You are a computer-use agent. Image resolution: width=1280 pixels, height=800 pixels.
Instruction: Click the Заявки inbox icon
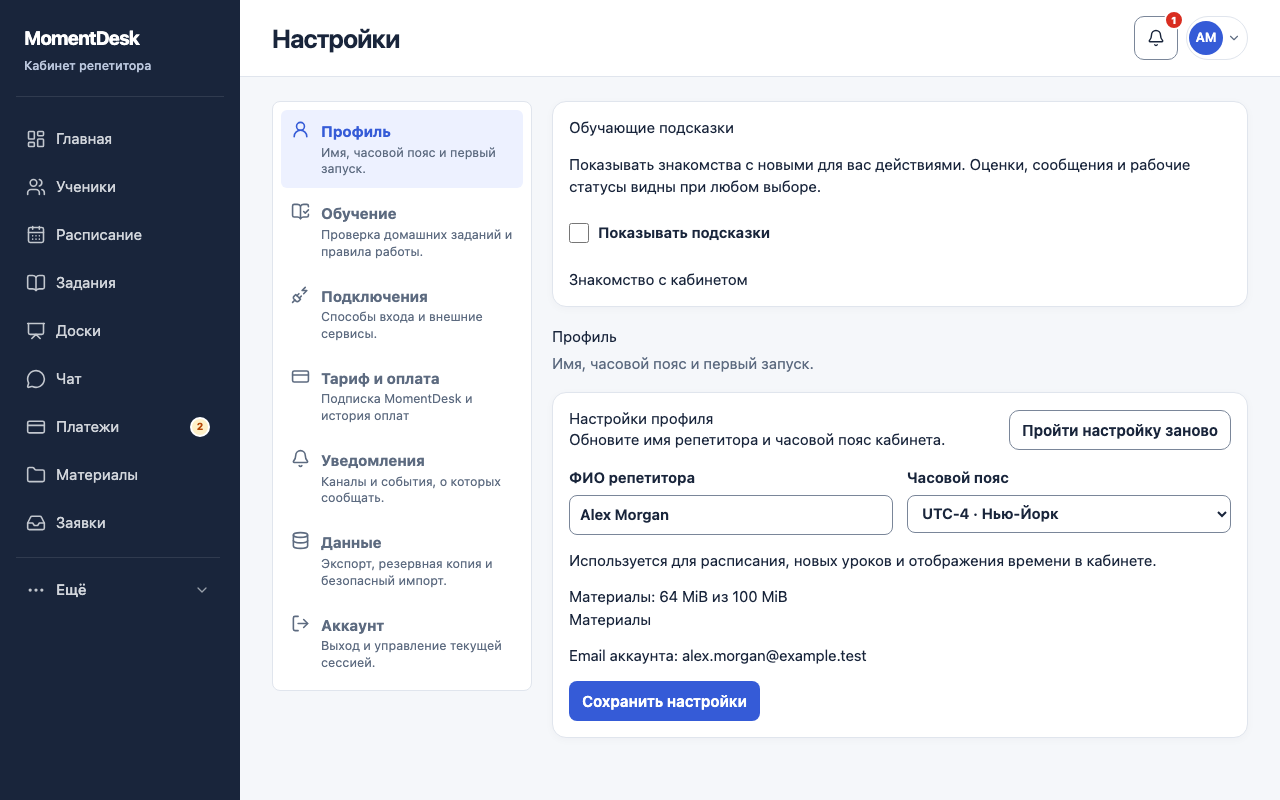click(x=36, y=523)
